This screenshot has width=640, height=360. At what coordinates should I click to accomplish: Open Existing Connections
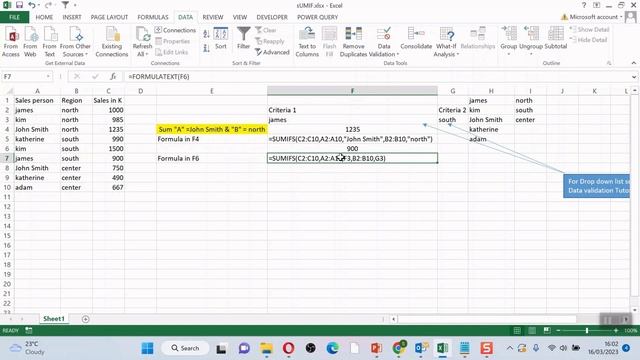click(x=112, y=42)
